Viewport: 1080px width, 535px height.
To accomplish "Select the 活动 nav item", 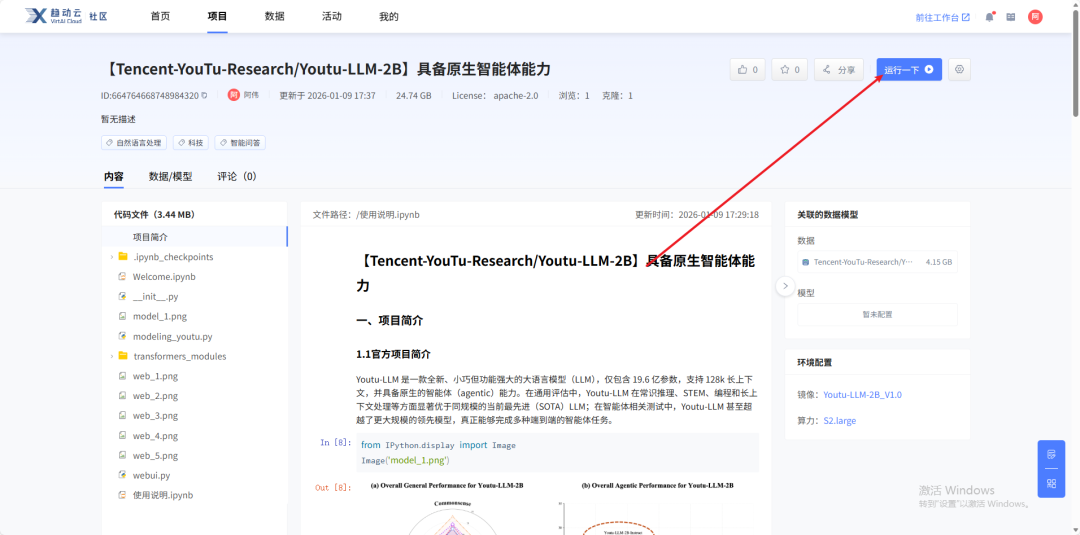I will (331, 17).
